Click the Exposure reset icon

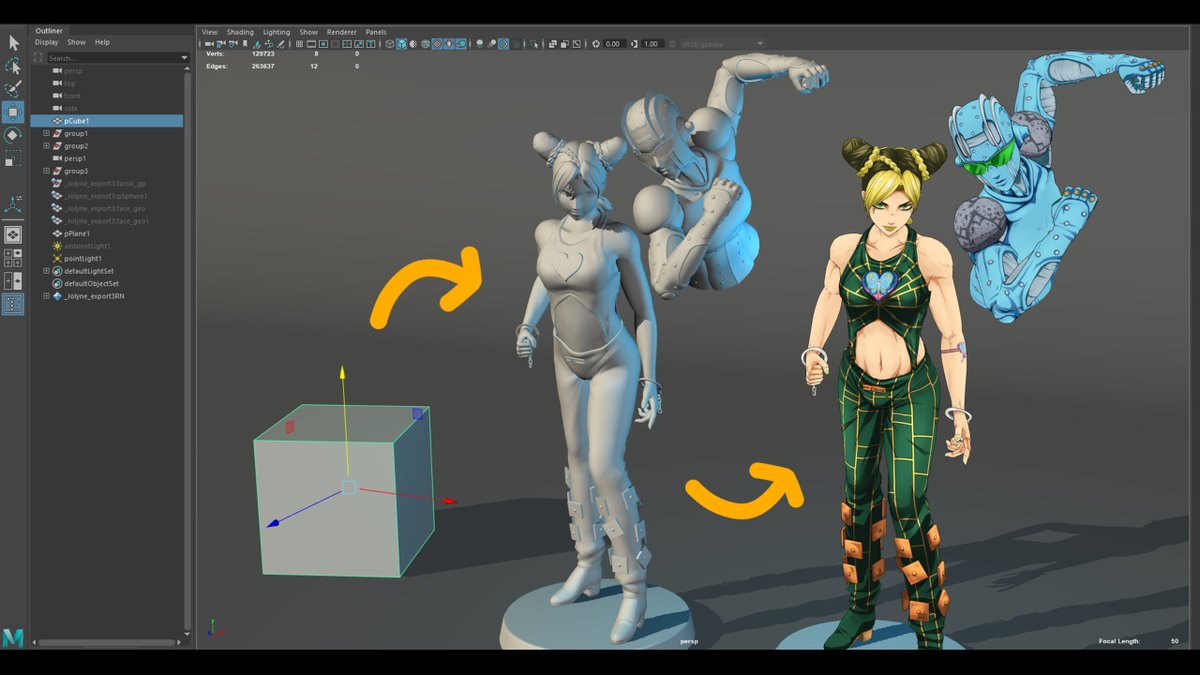coord(595,44)
